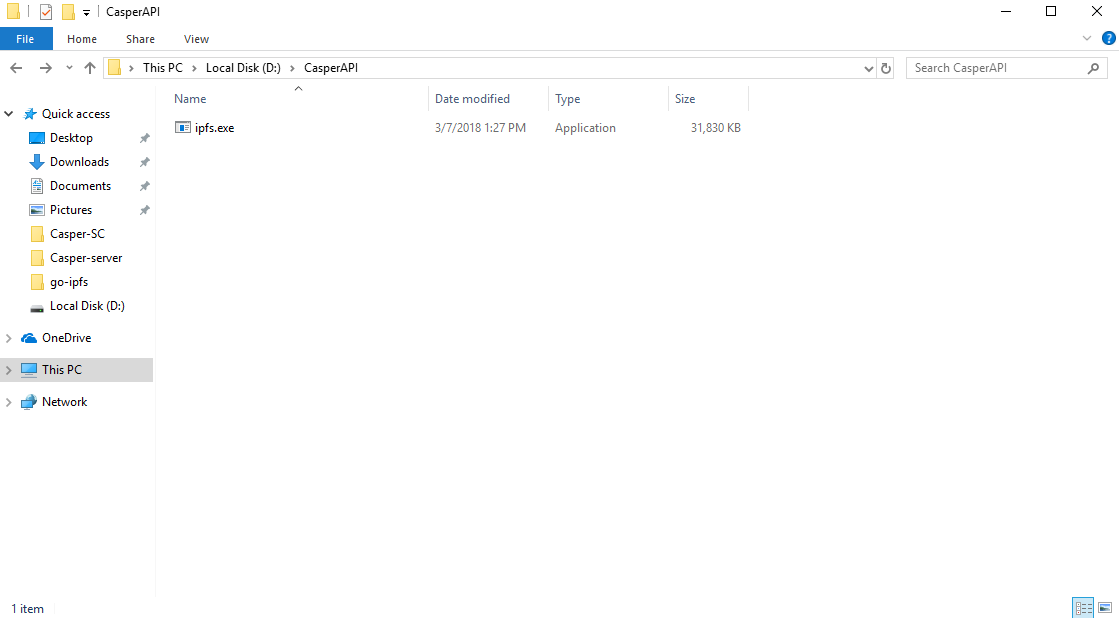Image resolution: width=1119 pixels, height=618 pixels.
Task: Open Documents in navigation pane
Action: pos(81,186)
